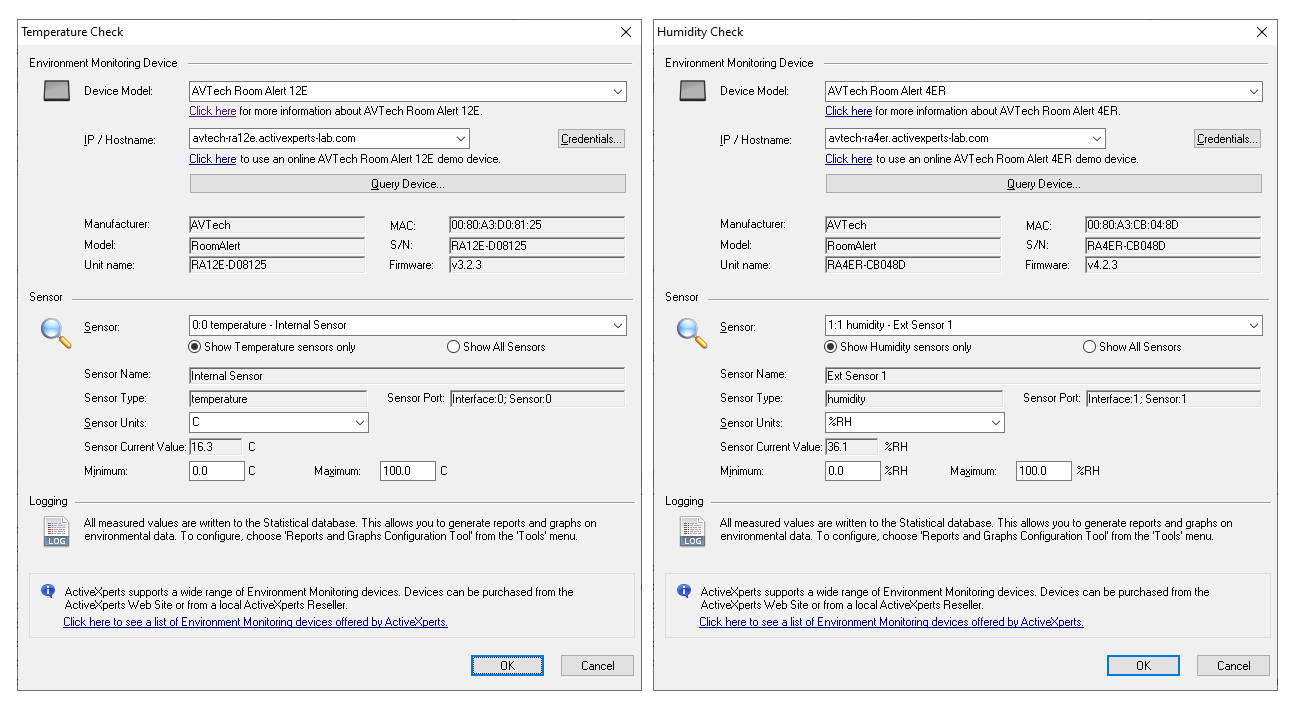Image resolution: width=1296 pixels, height=710 pixels.
Task: Click the blue info icon in Temperature Check
Action: [47, 591]
